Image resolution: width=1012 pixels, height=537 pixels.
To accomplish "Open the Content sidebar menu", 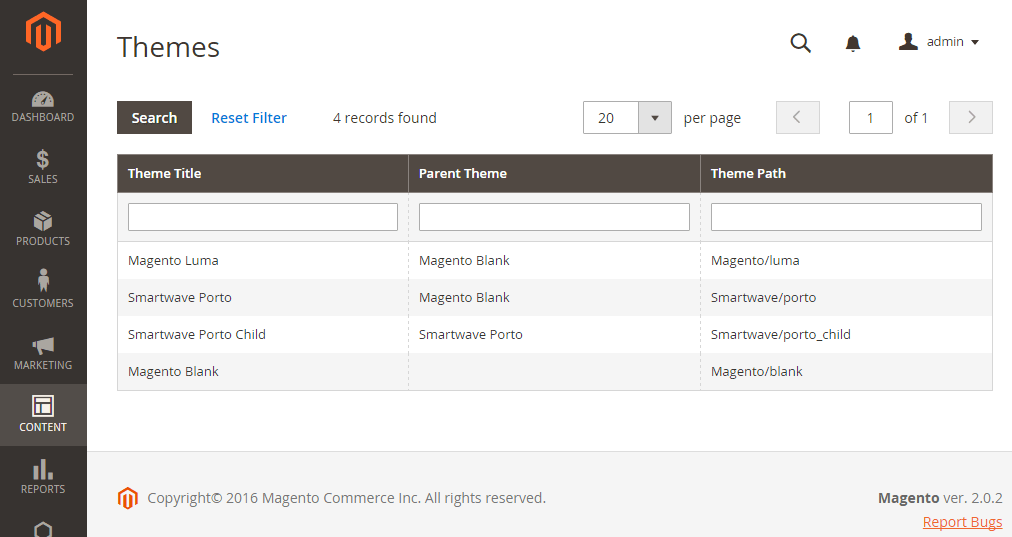I will 43,415.
